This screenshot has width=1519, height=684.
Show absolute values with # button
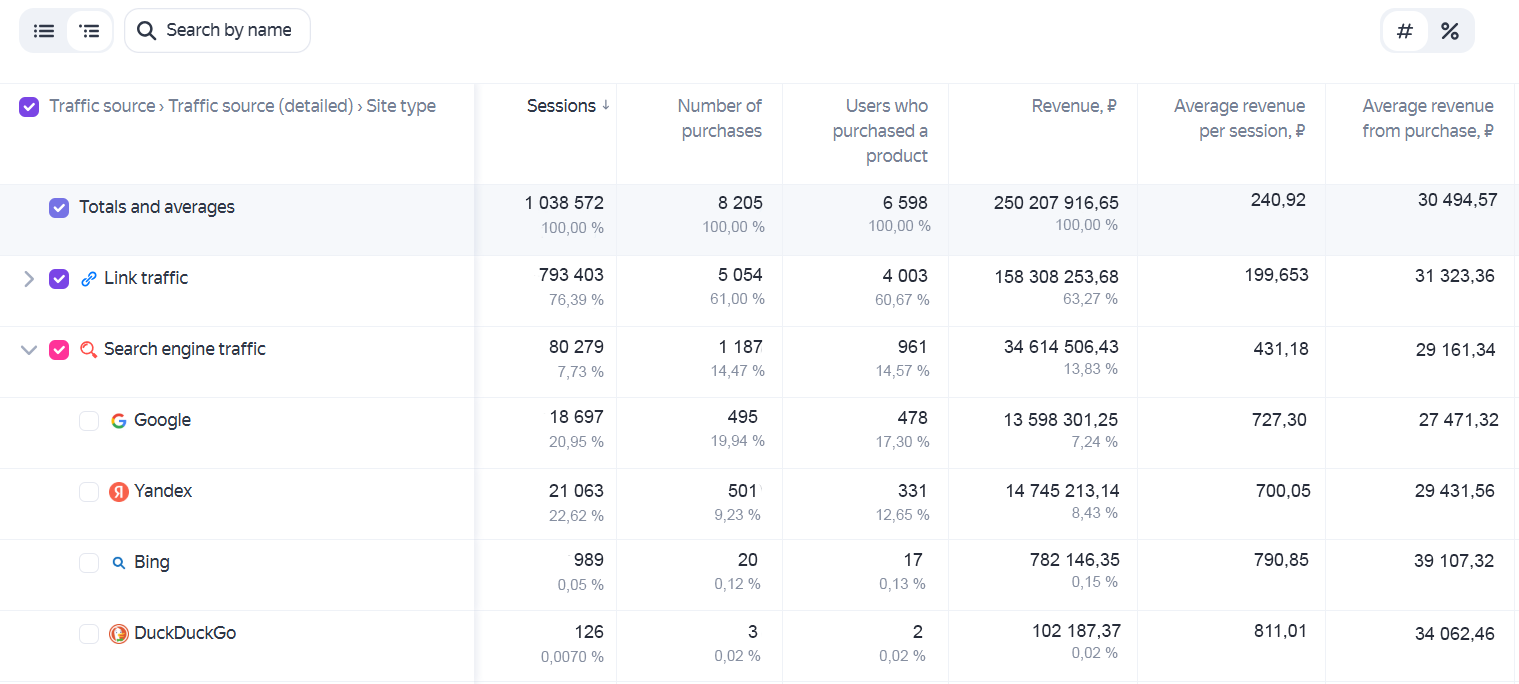[1405, 31]
